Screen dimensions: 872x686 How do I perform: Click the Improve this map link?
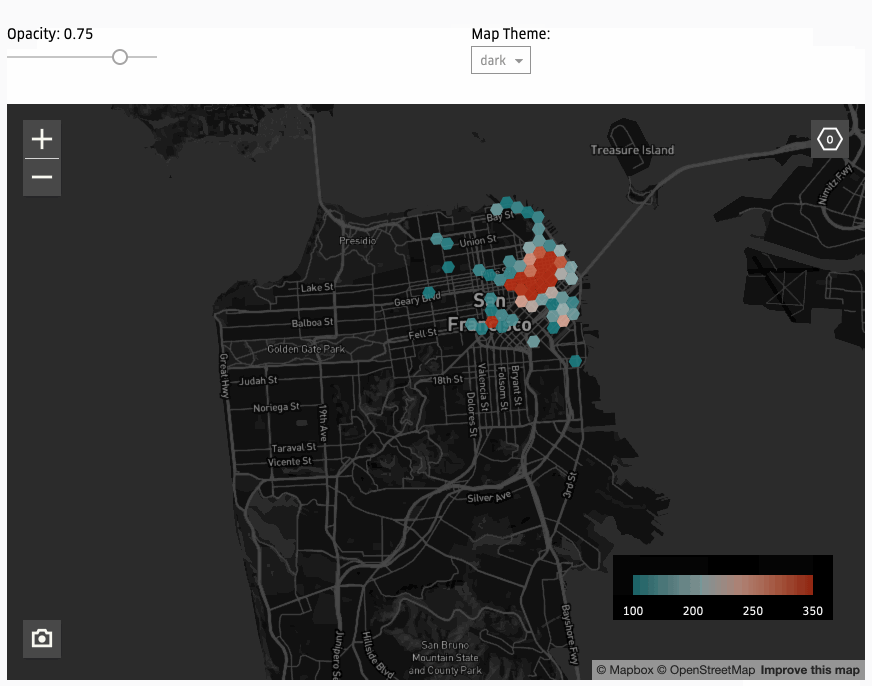(810, 670)
